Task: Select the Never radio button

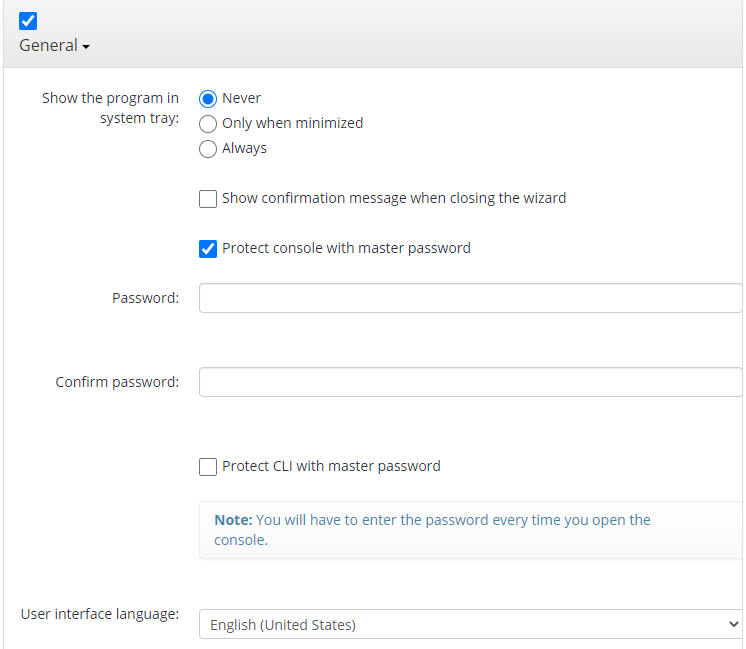Action: tap(208, 99)
